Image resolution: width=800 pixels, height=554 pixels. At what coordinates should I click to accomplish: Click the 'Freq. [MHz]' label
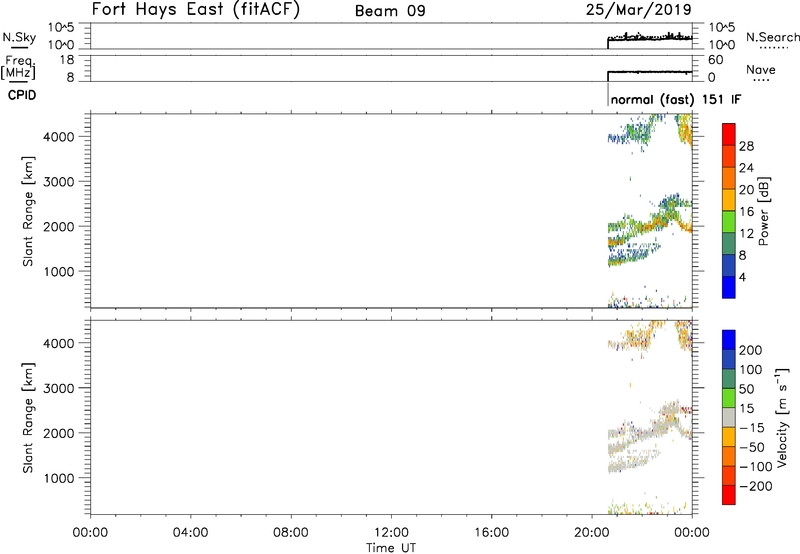click(18, 68)
